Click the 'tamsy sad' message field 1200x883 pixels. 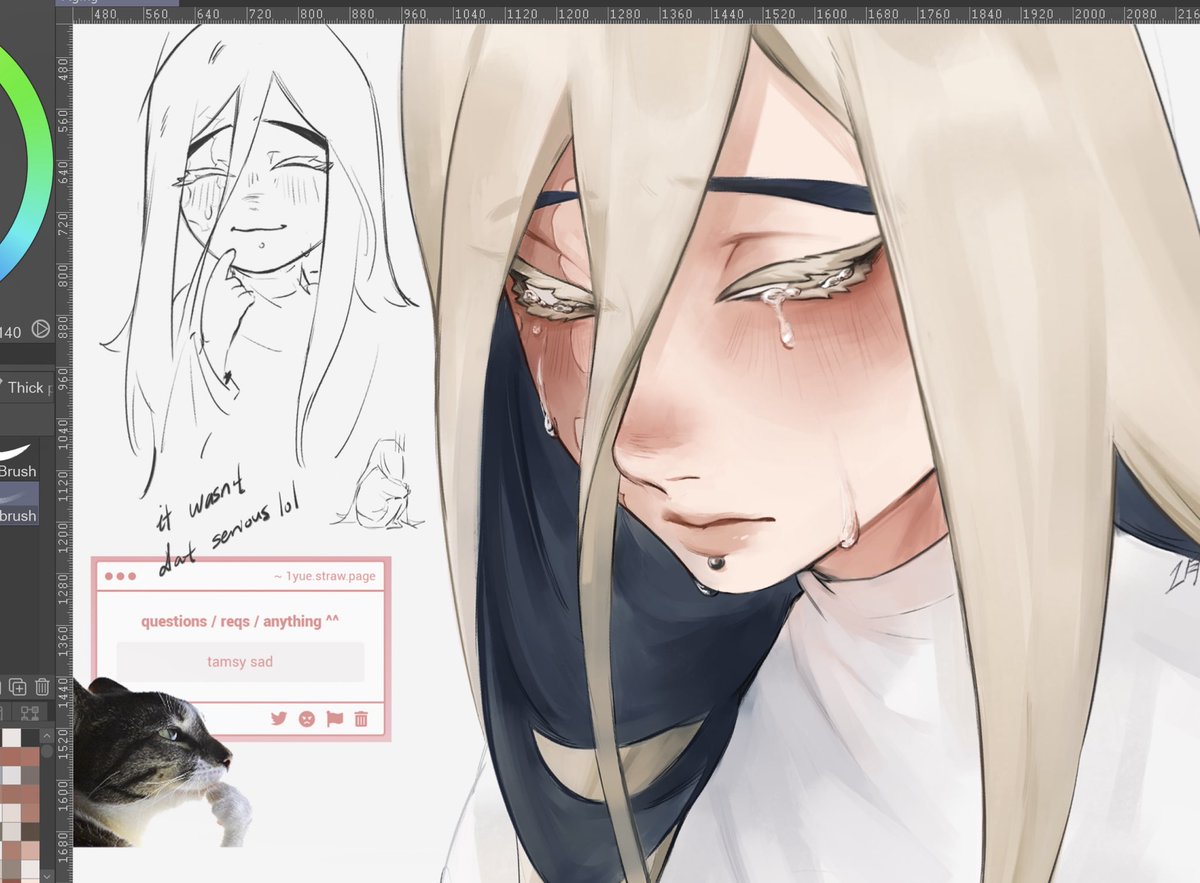click(x=240, y=662)
